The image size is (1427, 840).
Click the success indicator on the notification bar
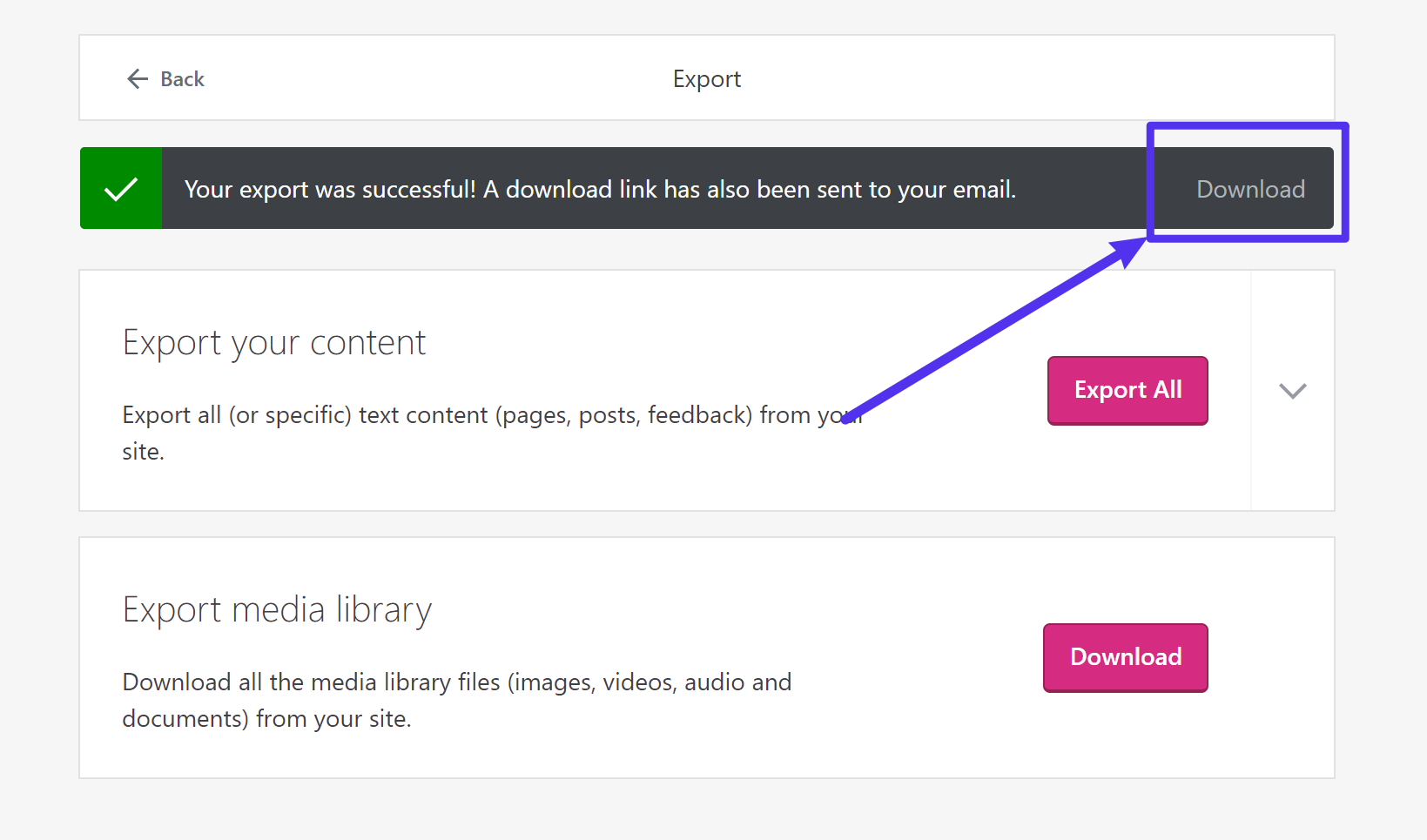(120, 188)
